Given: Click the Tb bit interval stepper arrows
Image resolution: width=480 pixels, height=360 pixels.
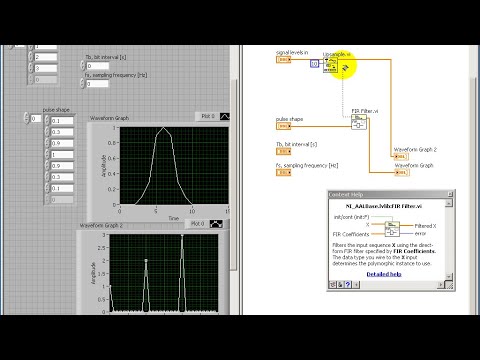Looking at the screenshot, I should [x=83, y=66].
